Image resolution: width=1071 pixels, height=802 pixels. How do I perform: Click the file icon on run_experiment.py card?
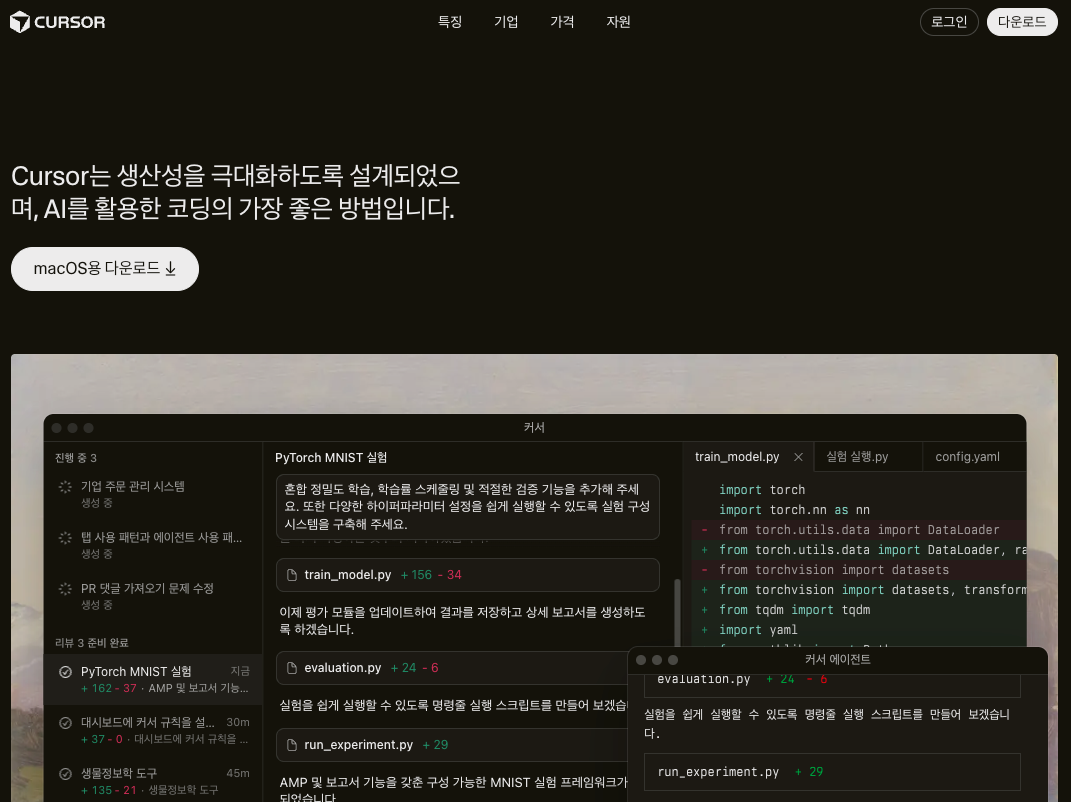[292, 745]
